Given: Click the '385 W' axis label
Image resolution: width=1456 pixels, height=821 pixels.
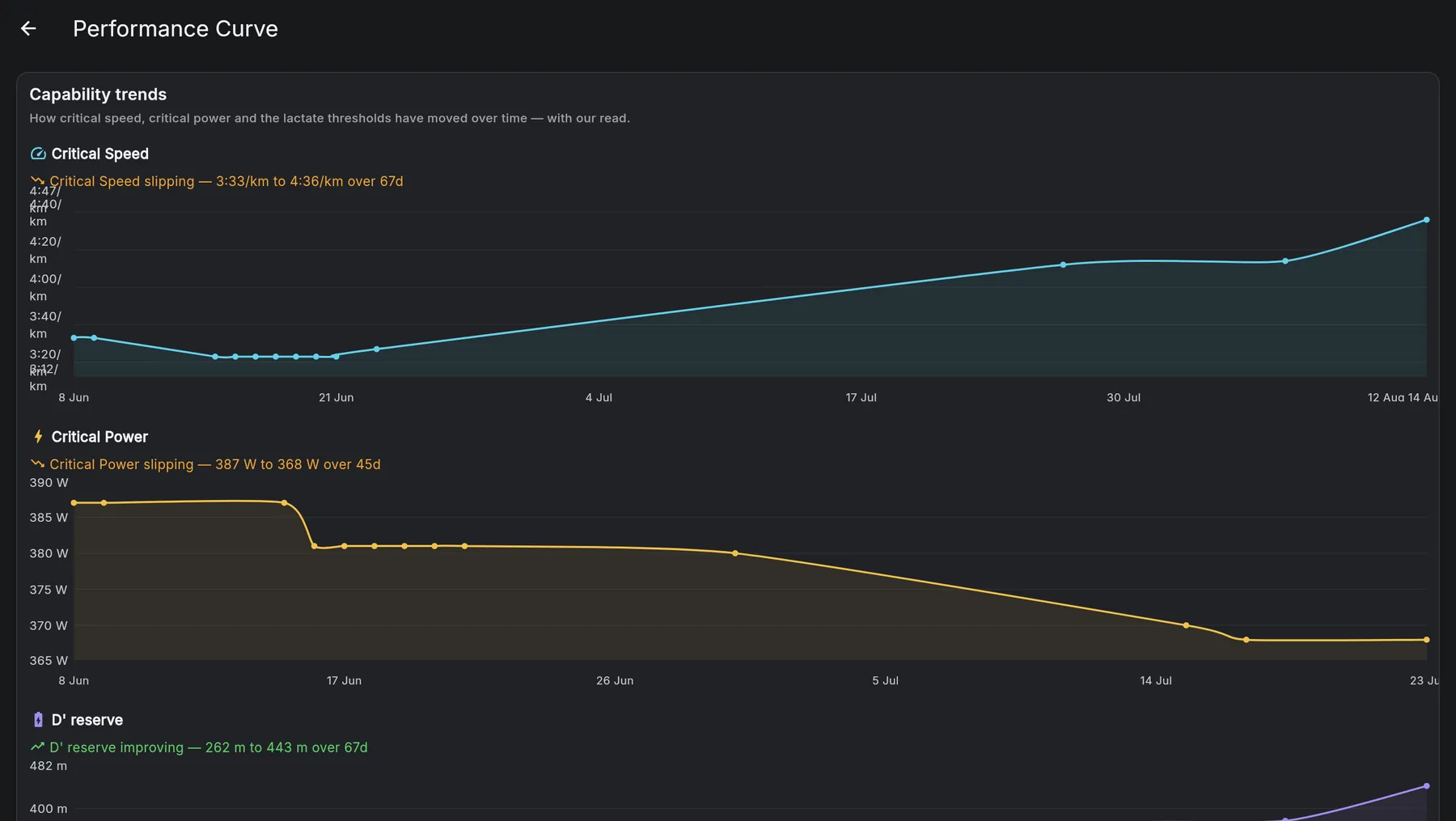Looking at the screenshot, I should pos(49,518).
